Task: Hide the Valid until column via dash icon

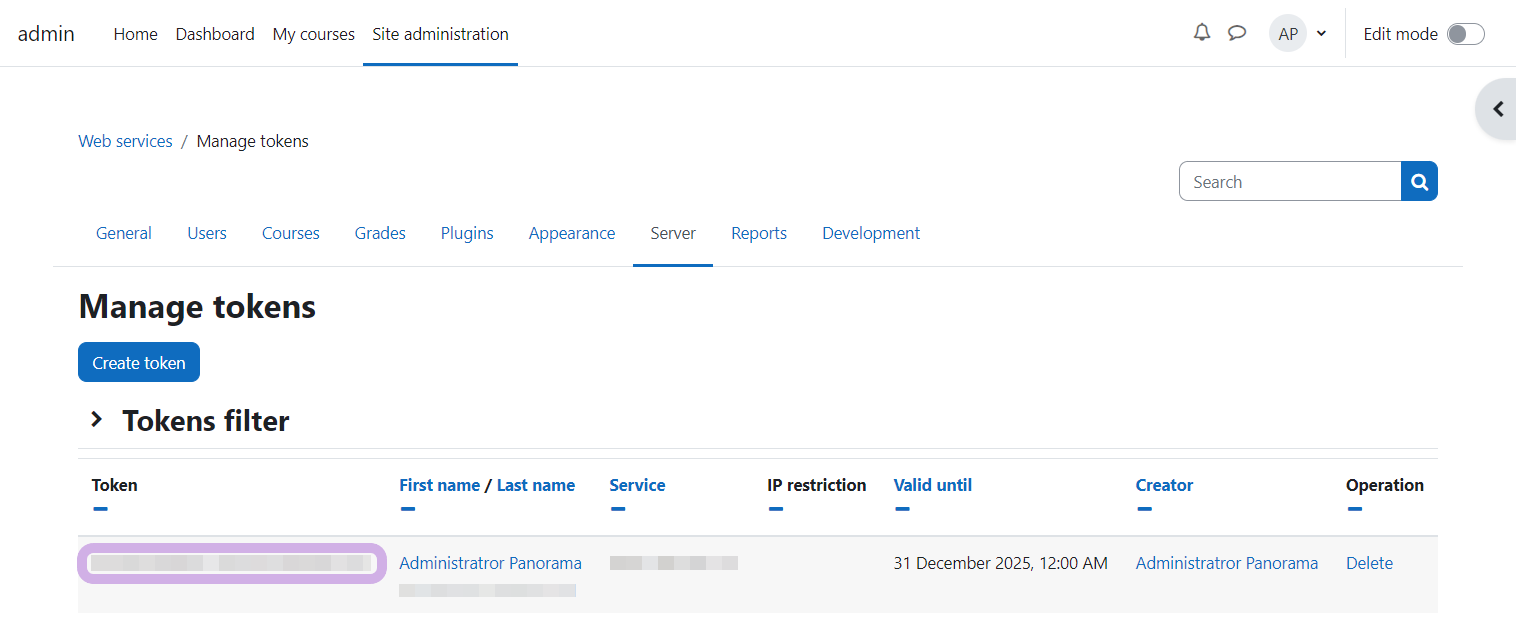Action: (902, 509)
